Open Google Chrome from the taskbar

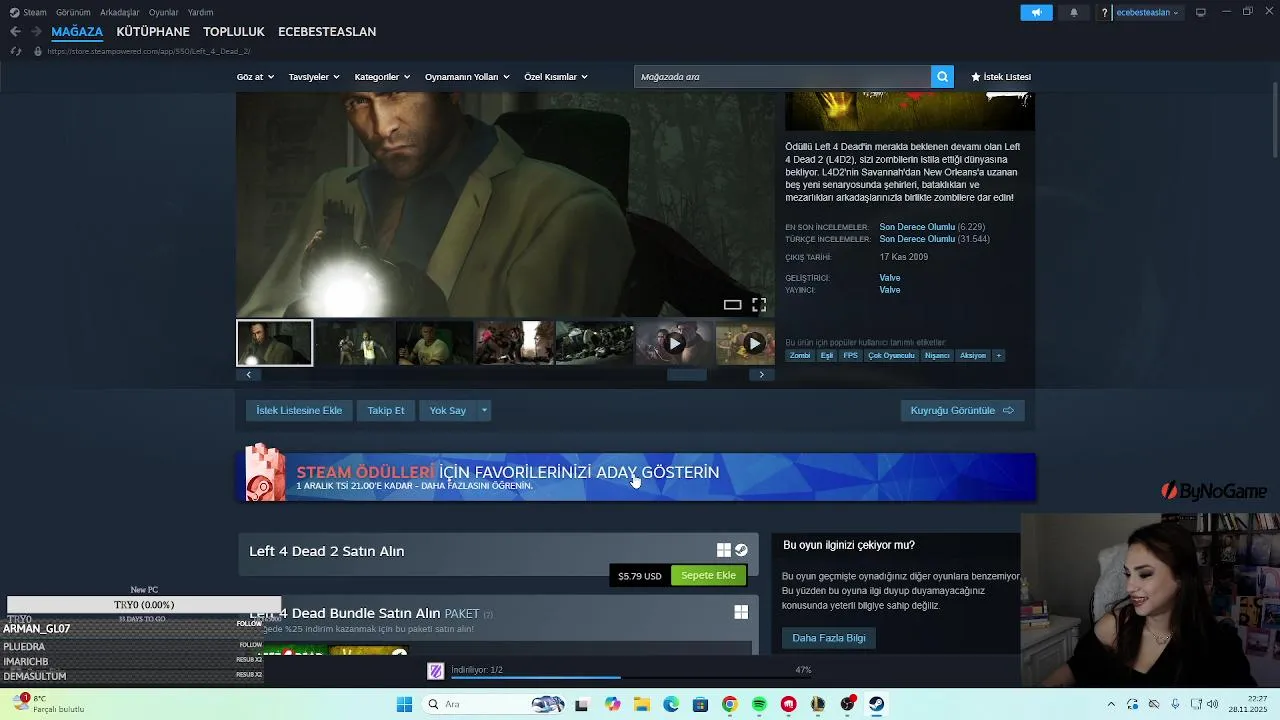[730, 704]
